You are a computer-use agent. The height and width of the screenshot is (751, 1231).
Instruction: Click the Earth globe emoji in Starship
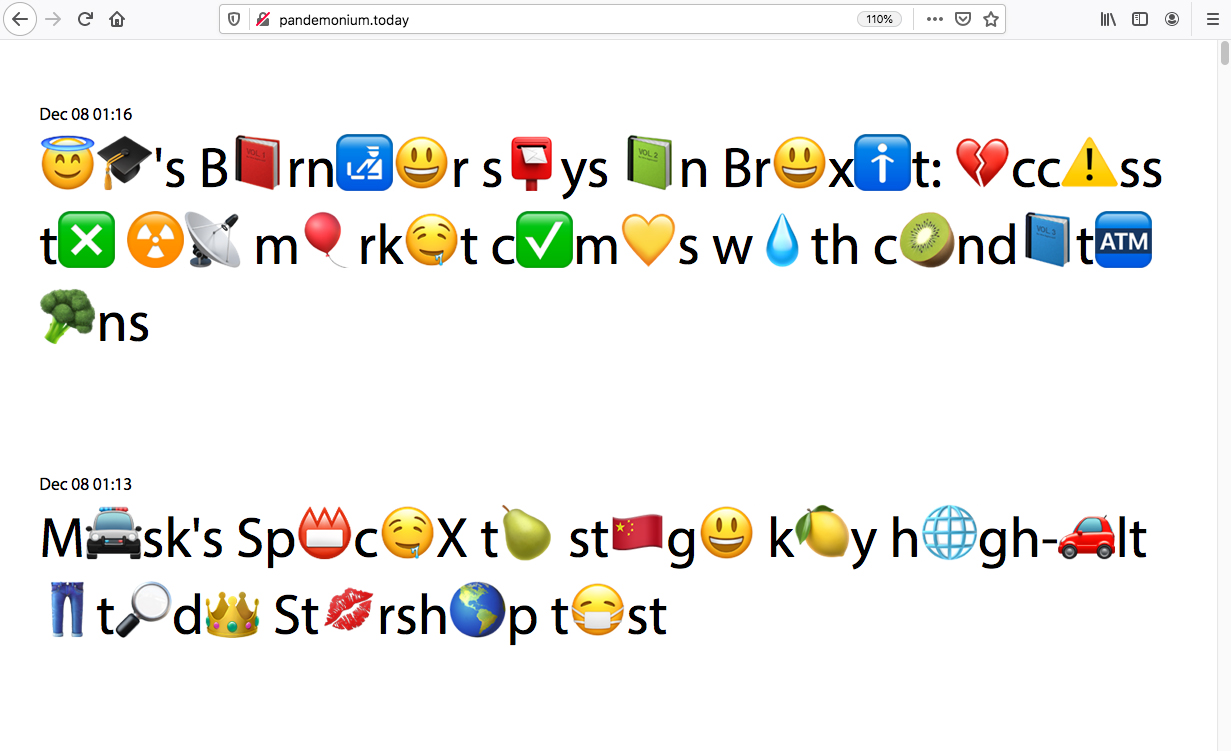pos(477,611)
